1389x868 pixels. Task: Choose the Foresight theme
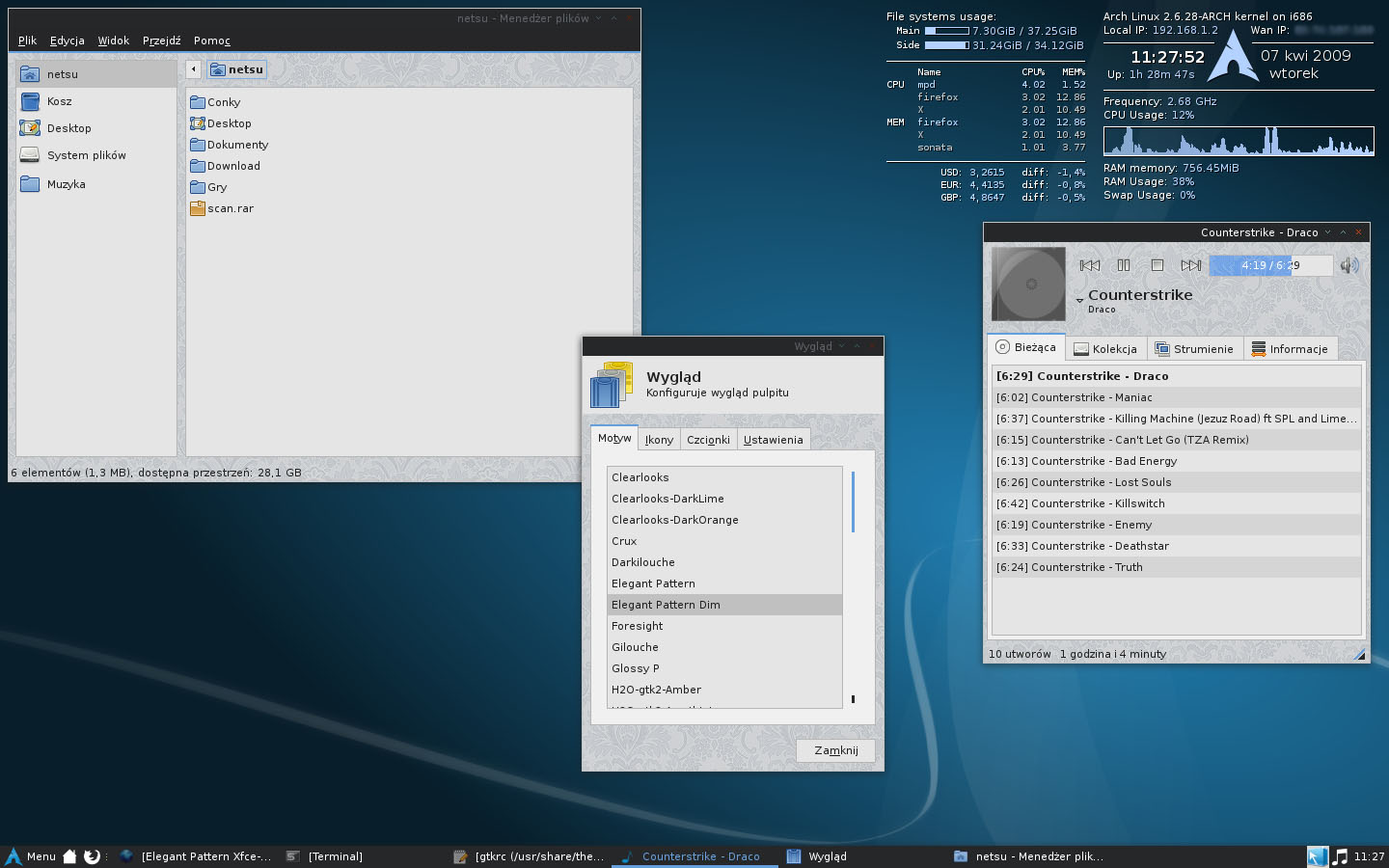point(724,626)
